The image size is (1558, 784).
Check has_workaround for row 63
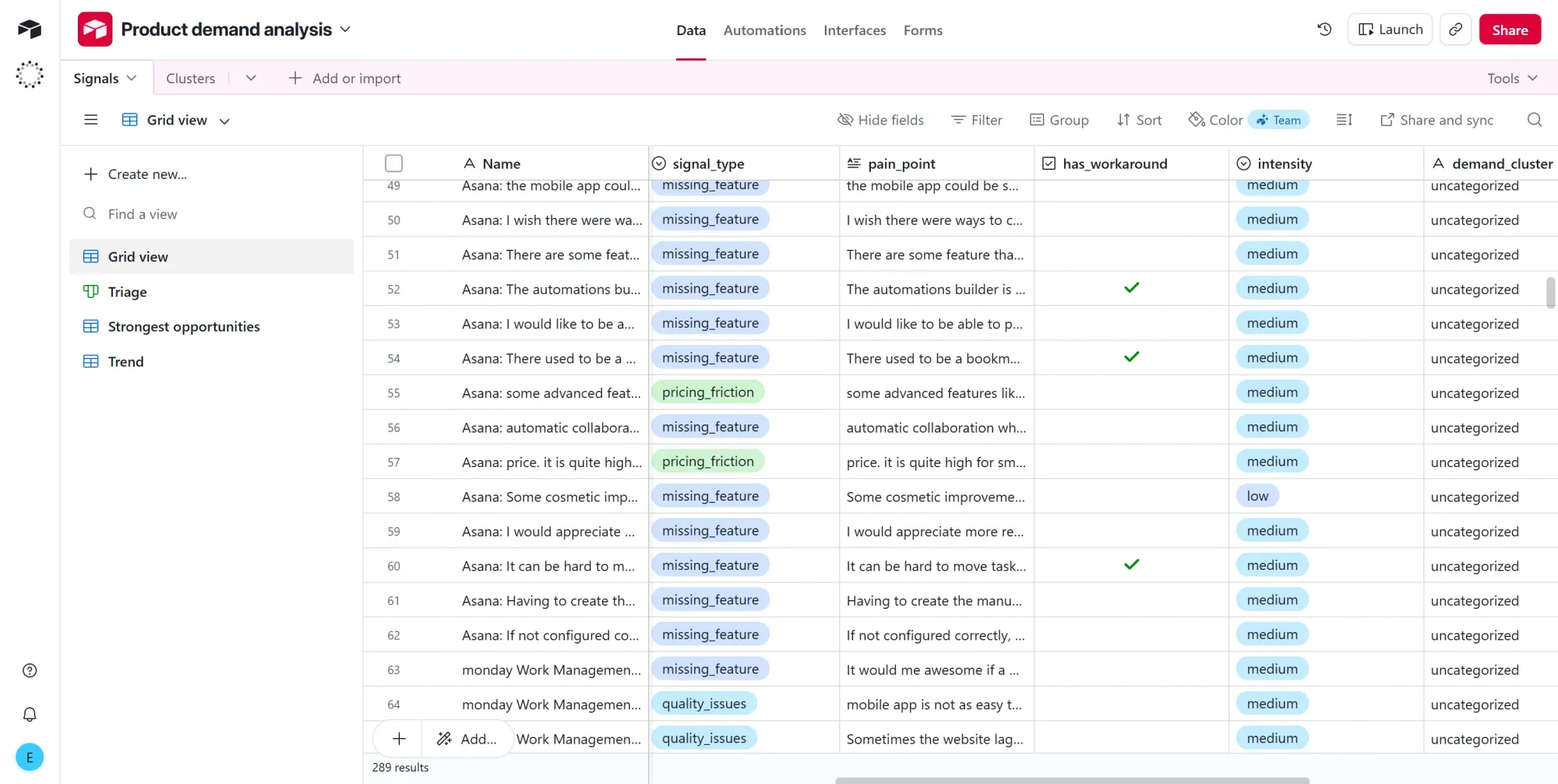[1132, 670]
